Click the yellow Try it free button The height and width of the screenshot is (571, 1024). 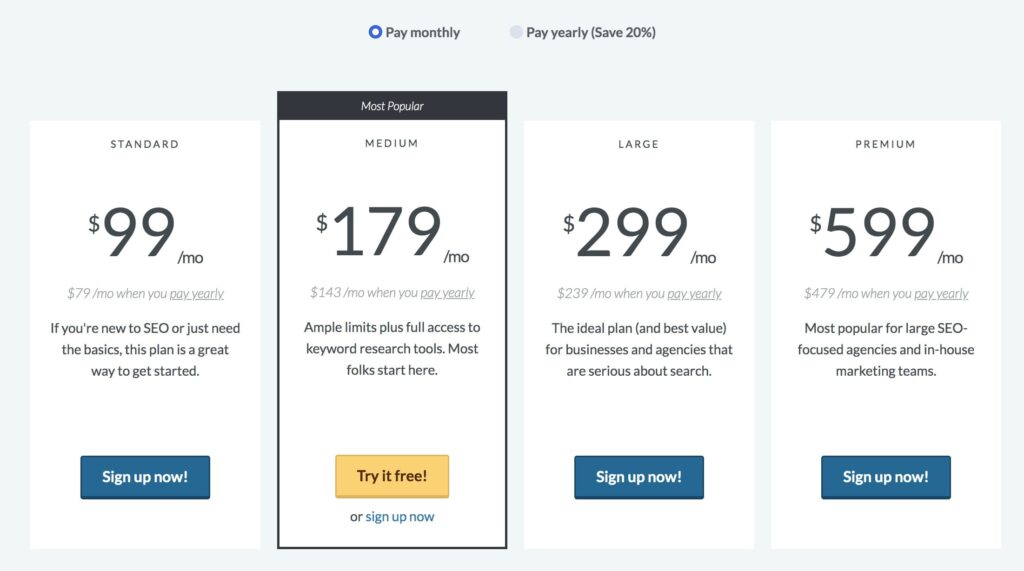(x=392, y=476)
